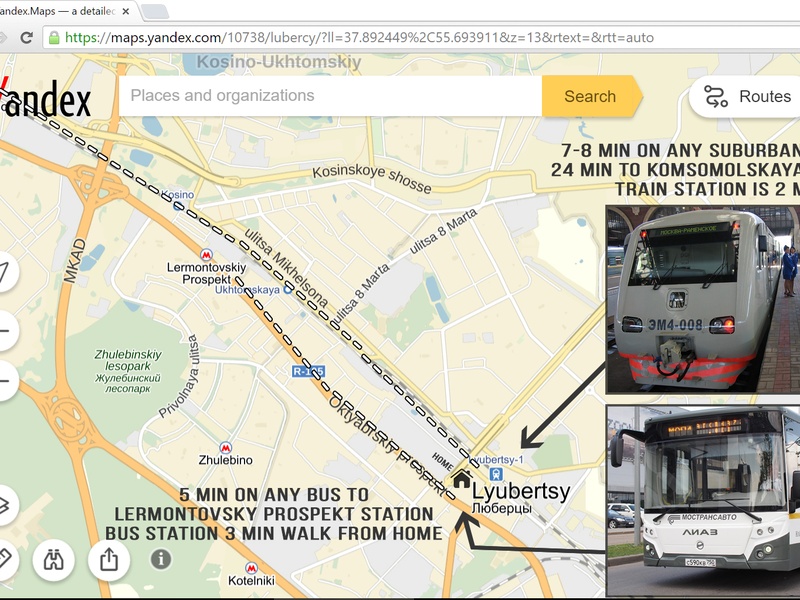This screenshot has height=600, width=800.
Task: Click the Kotelniki metro station marker
Action: [251, 568]
